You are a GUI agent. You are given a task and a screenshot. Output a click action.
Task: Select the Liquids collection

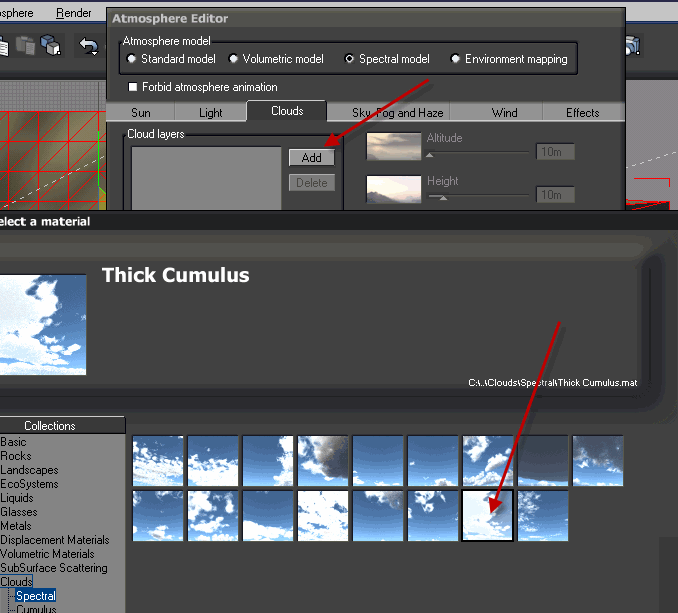pos(17,498)
